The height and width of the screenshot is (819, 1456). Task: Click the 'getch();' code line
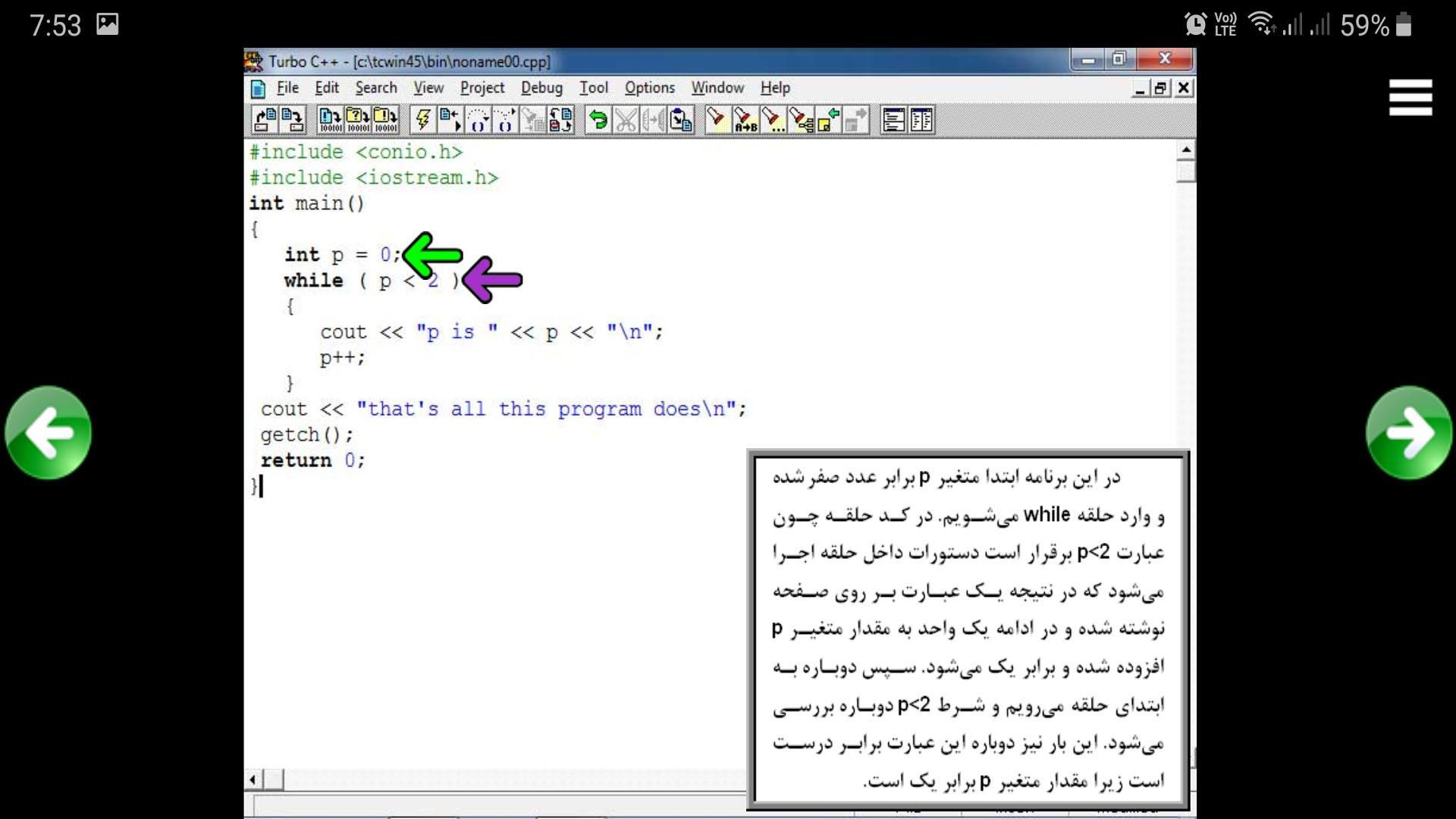307,435
